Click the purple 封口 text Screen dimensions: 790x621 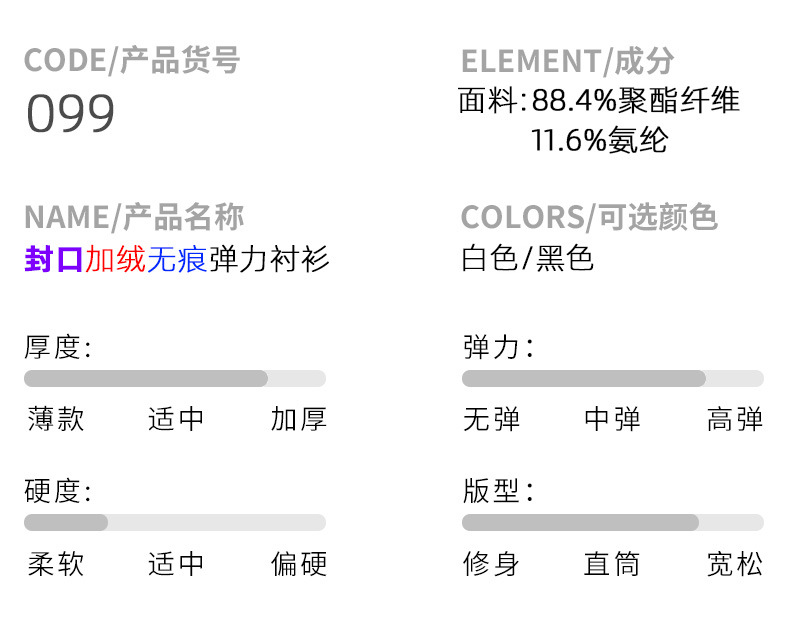pyautogui.click(x=54, y=260)
